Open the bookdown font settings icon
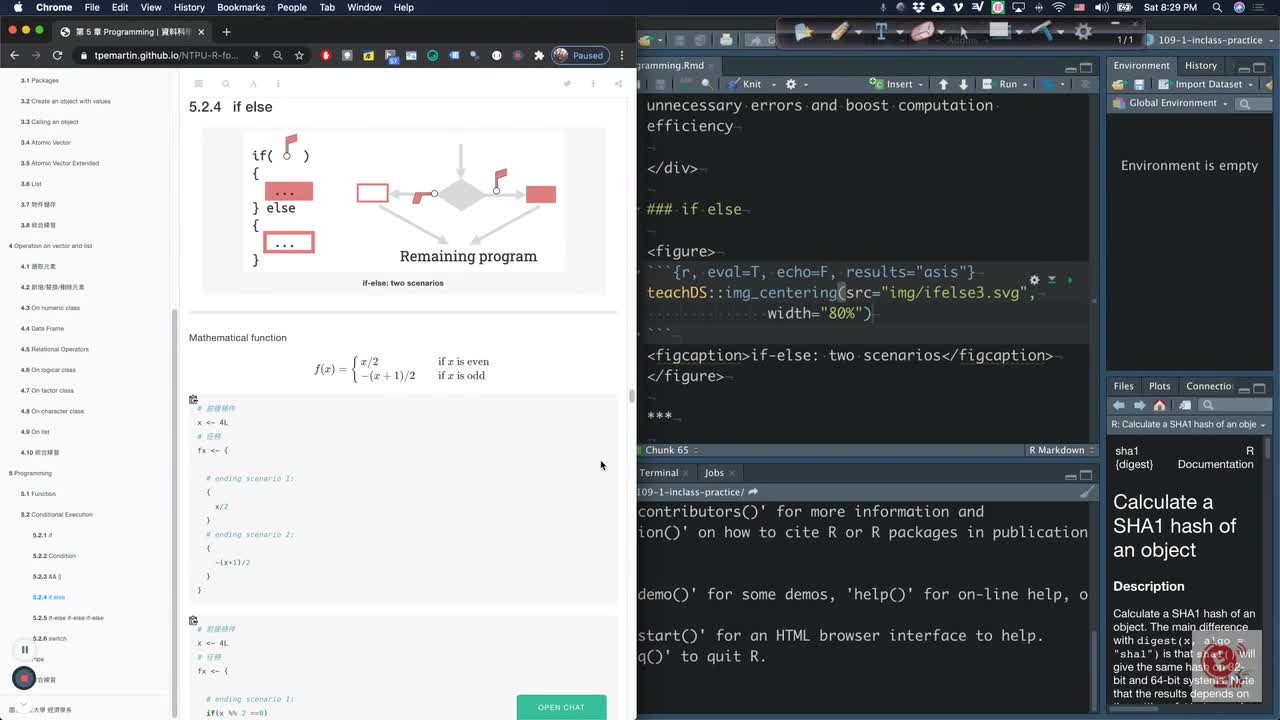 tap(253, 84)
